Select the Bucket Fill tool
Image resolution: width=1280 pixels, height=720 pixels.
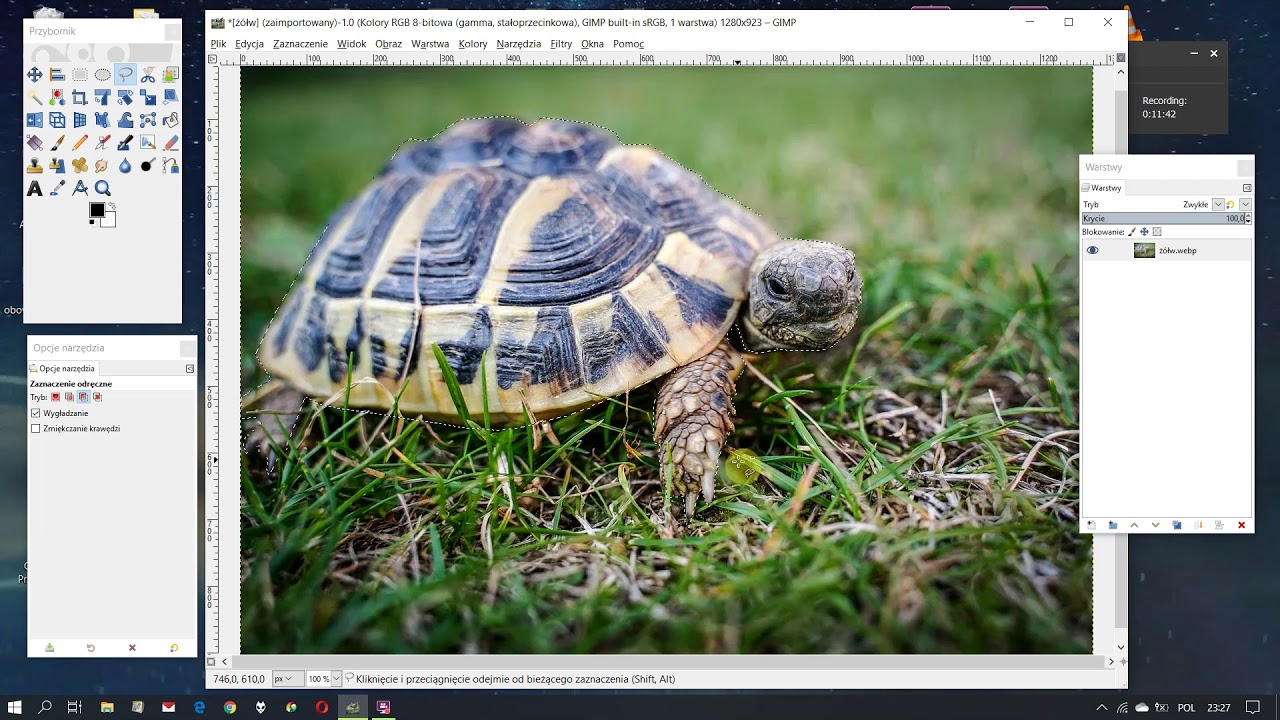click(x=171, y=120)
